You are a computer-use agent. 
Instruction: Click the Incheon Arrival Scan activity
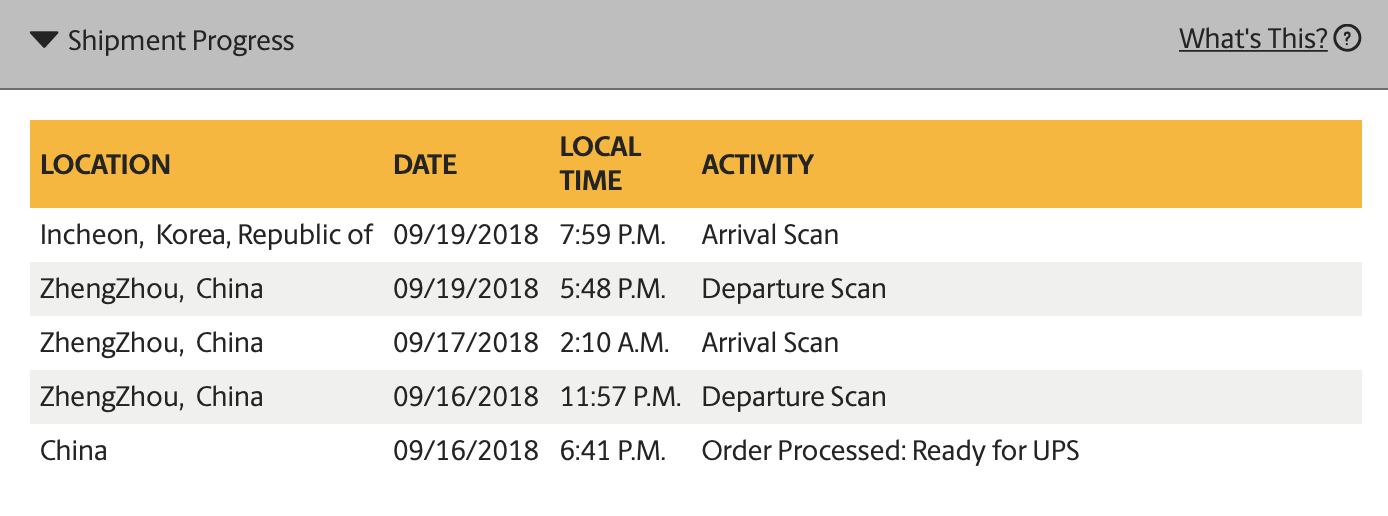pos(770,235)
